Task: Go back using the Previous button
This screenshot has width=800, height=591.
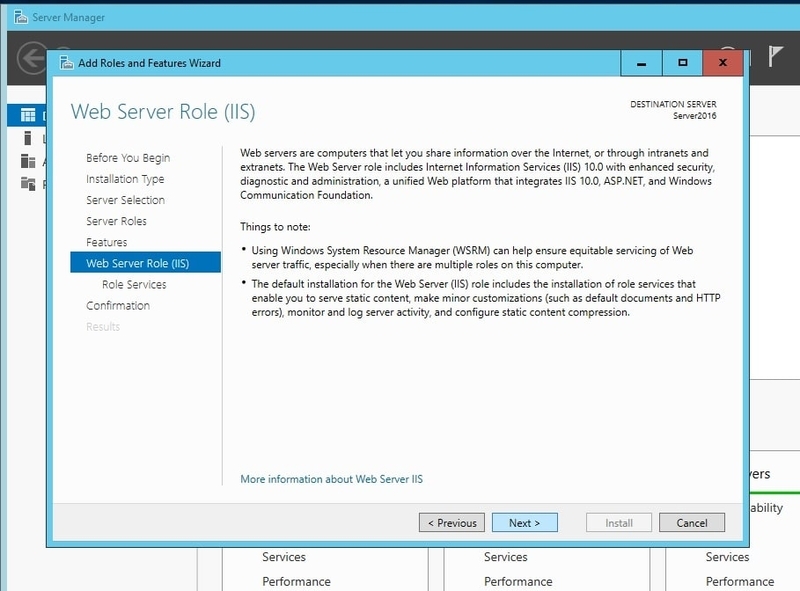Action: pos(452,522)
